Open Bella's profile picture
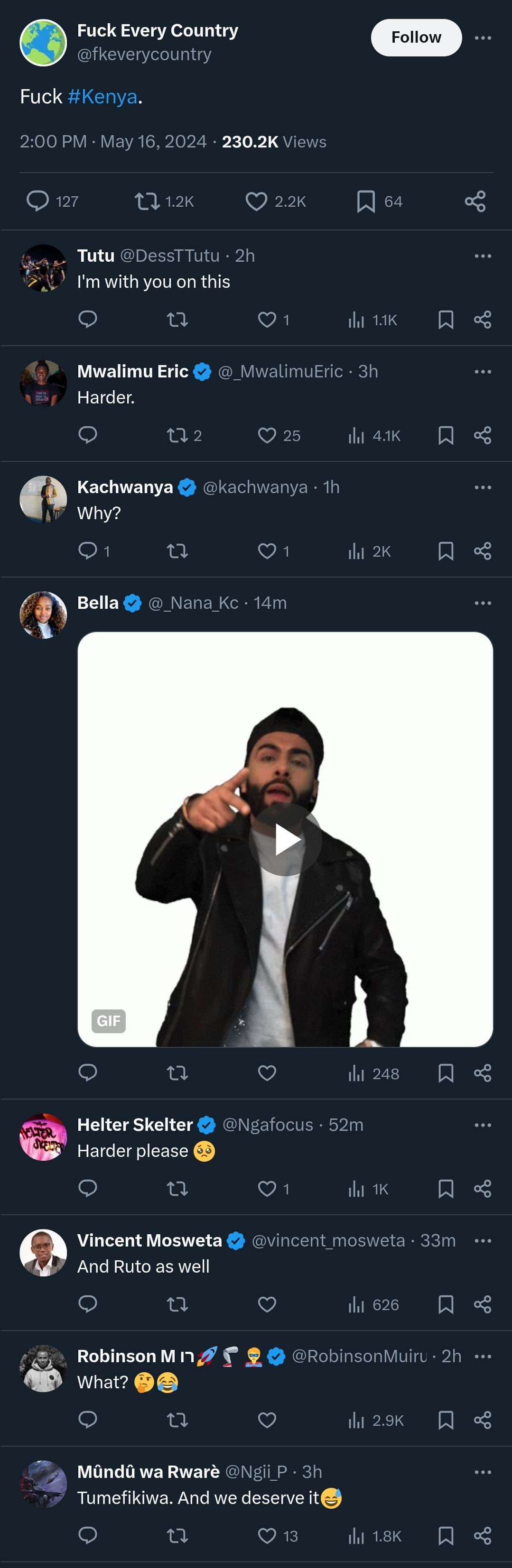 [43, 615]
